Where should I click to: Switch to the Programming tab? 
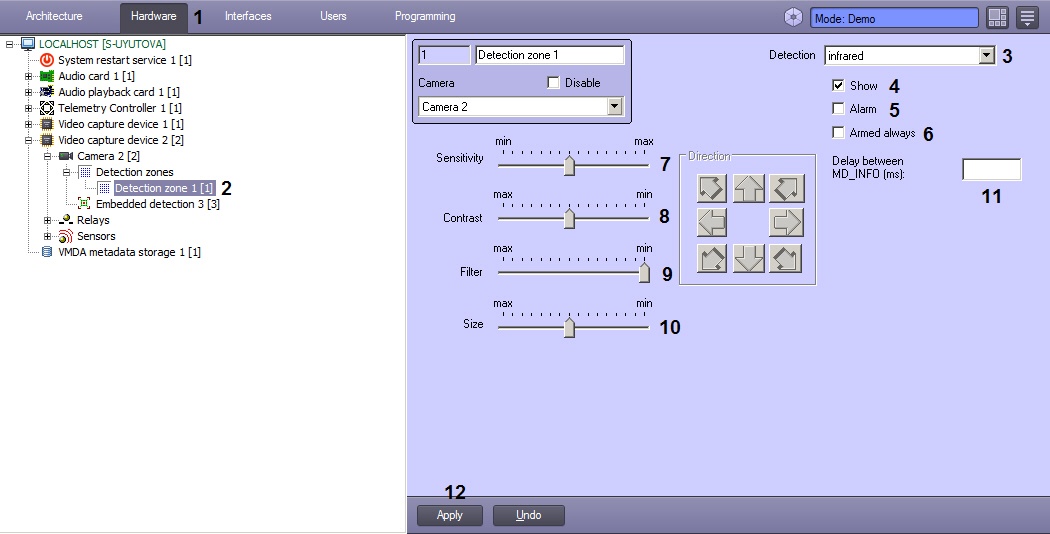pyautogui.click(x=425, y=16)
